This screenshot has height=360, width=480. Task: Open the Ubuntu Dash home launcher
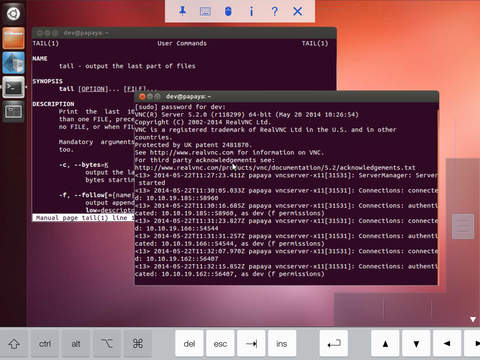pos(13,14)
